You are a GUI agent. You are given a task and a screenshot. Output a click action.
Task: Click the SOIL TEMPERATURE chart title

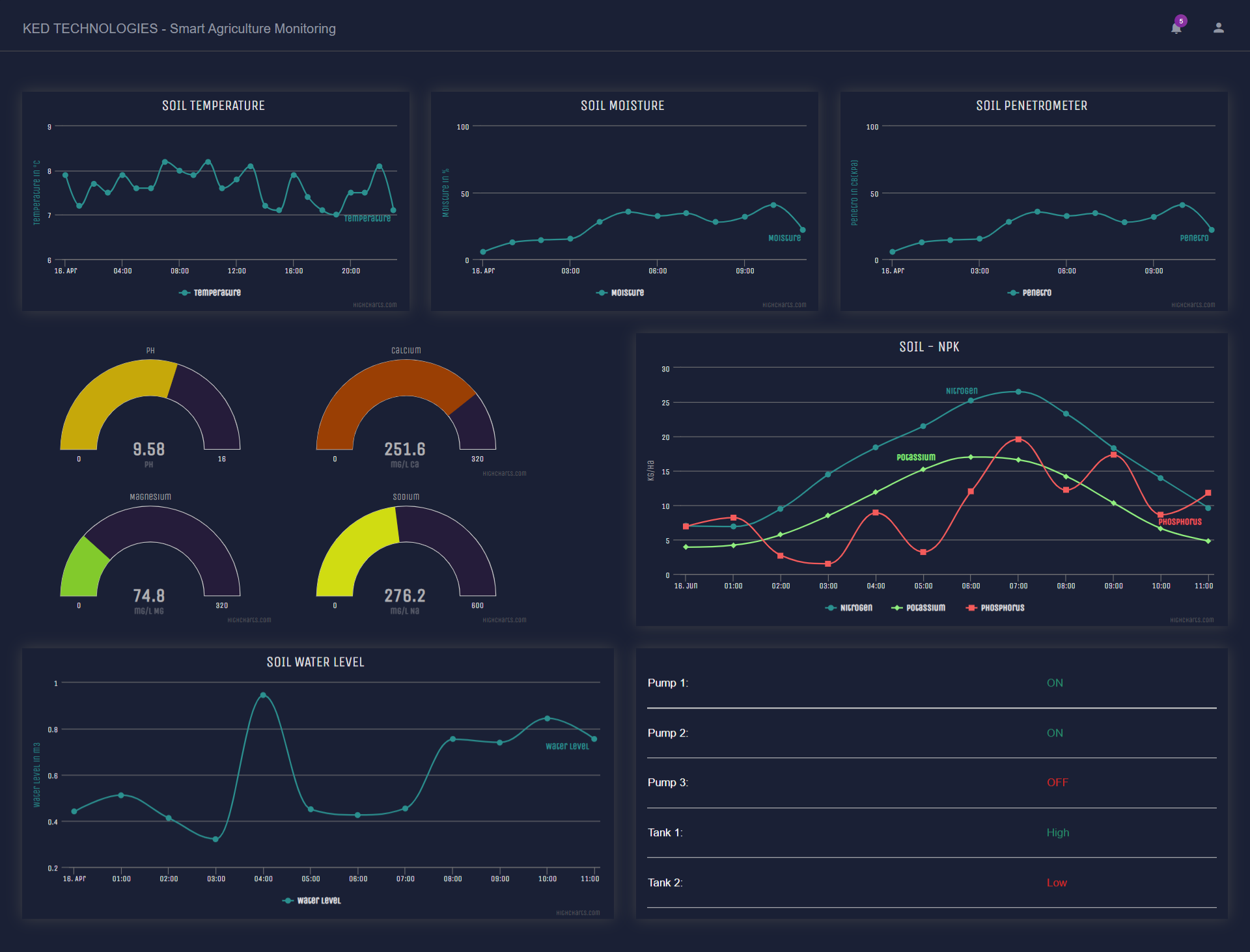pyautogui.click(x=214, y=105)
